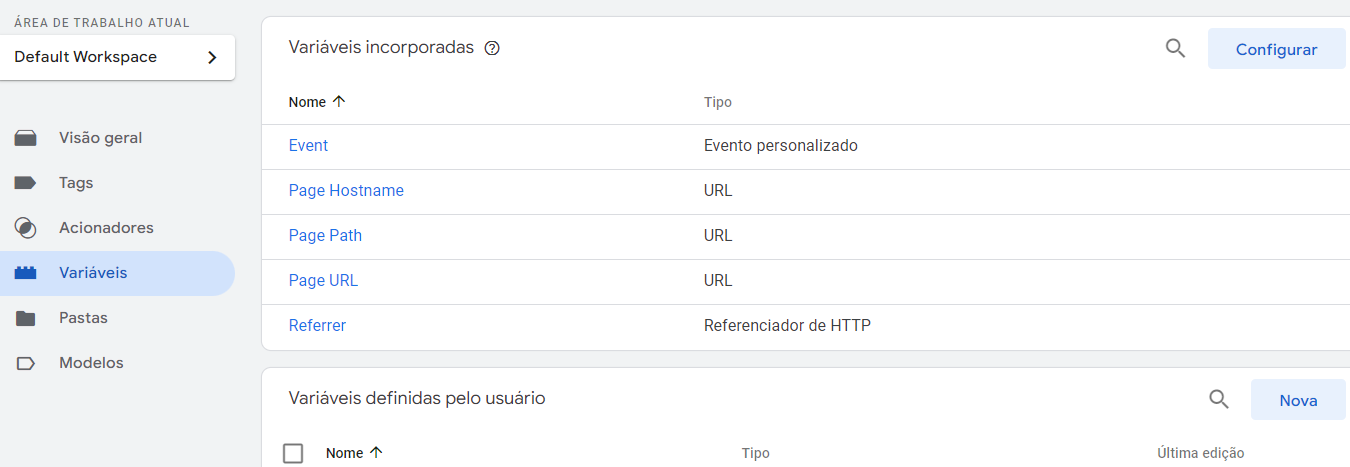
Task: Sort built-in variables by Nome arrow
Action: (x=338, y=102)
